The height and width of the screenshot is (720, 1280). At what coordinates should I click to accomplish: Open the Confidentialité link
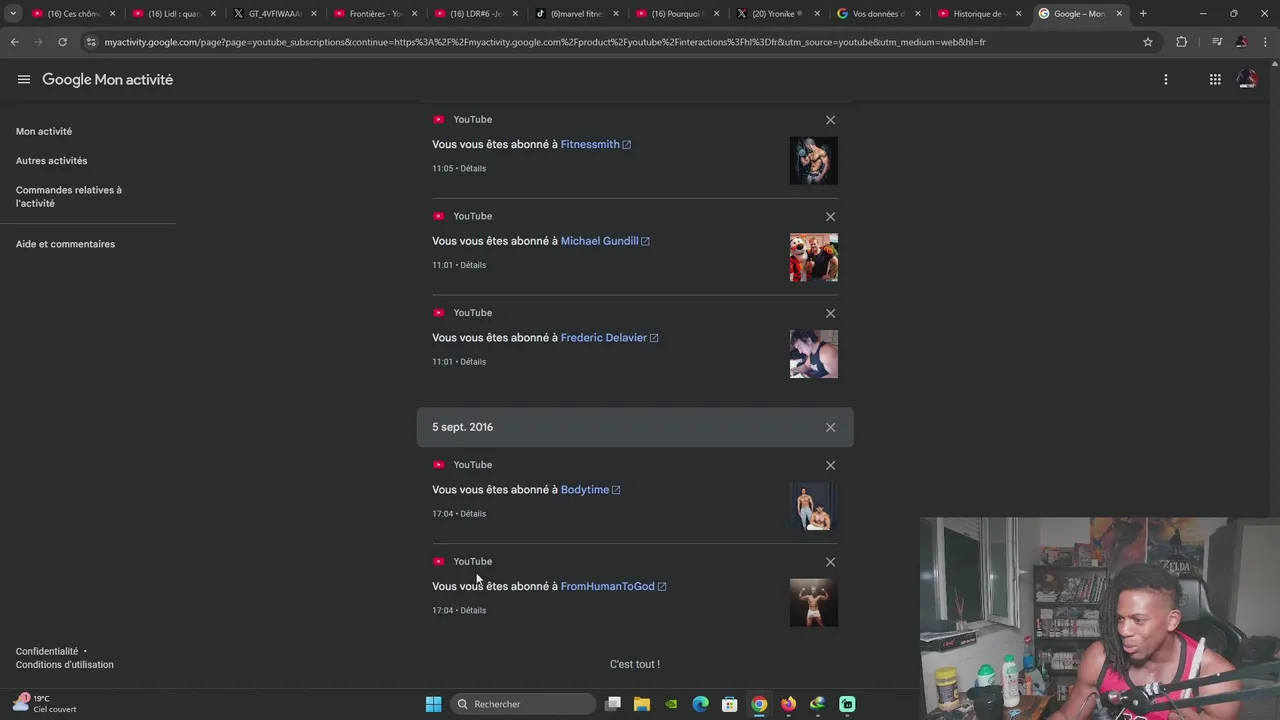[47, 651]
